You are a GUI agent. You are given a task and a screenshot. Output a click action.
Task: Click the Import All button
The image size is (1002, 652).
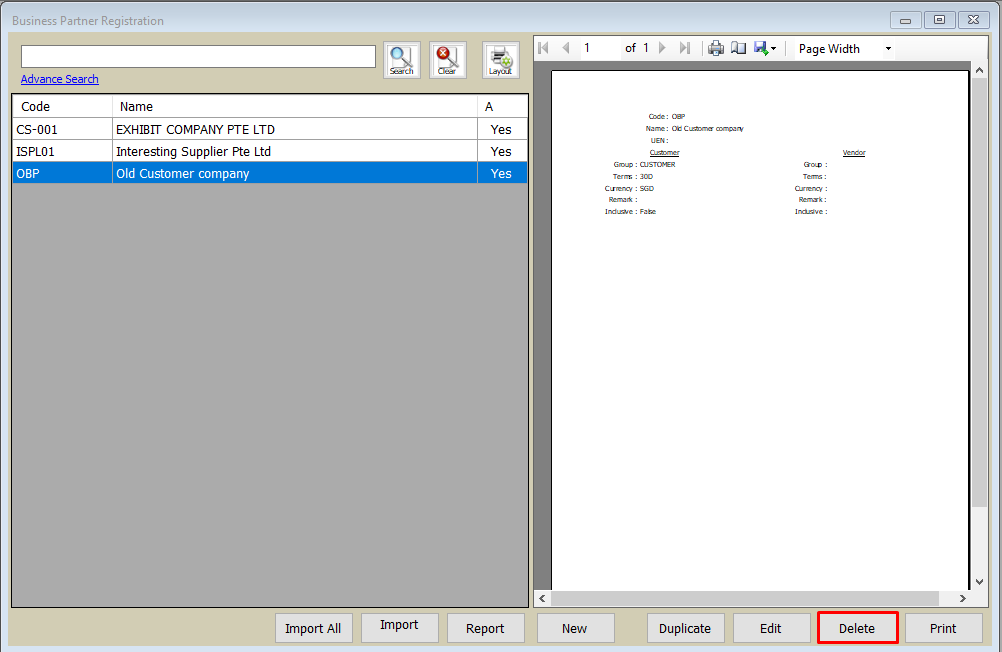point(313,628)
